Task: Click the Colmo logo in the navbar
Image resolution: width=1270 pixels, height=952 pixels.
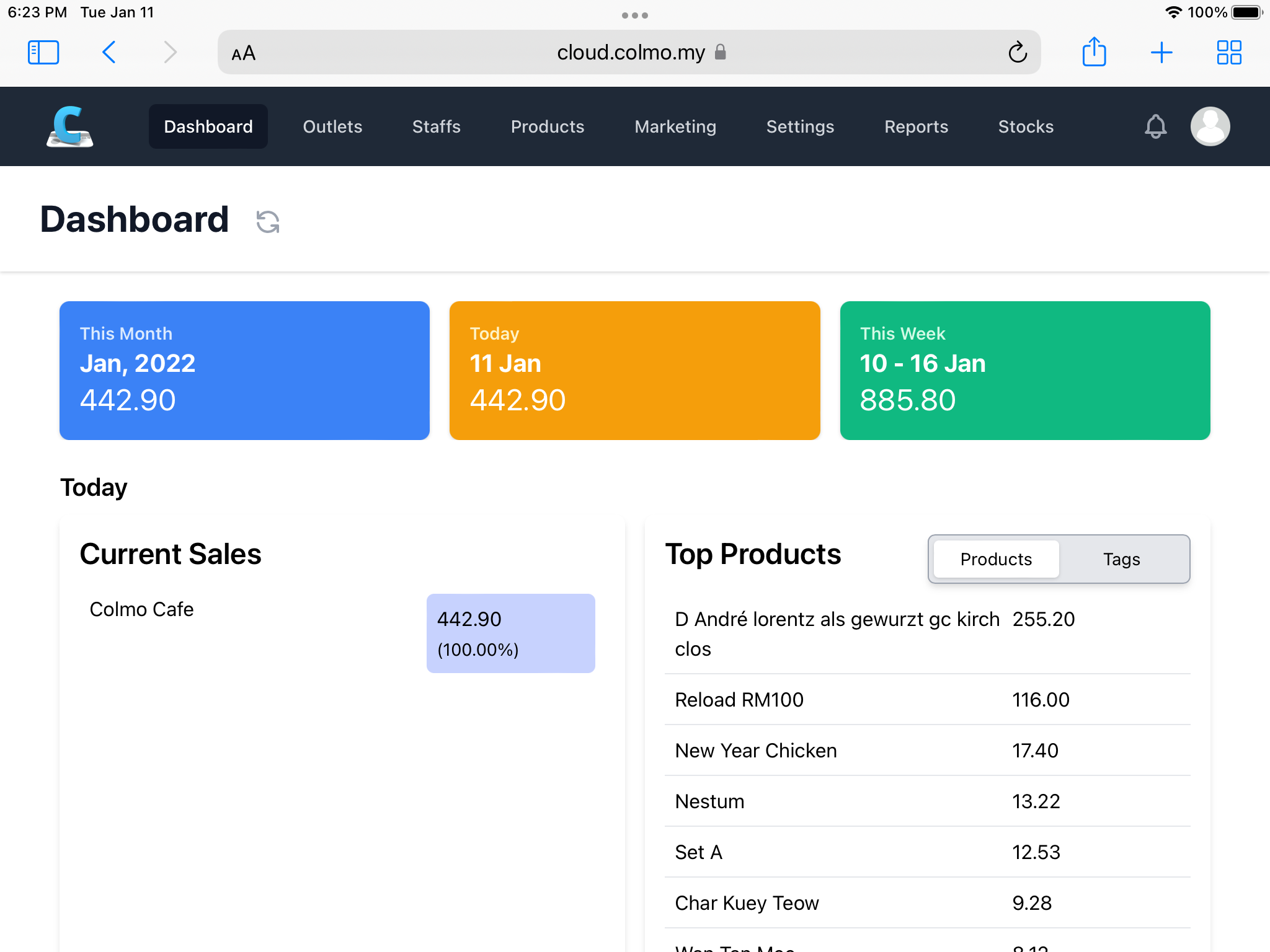Action: click(x=69, y=126)
